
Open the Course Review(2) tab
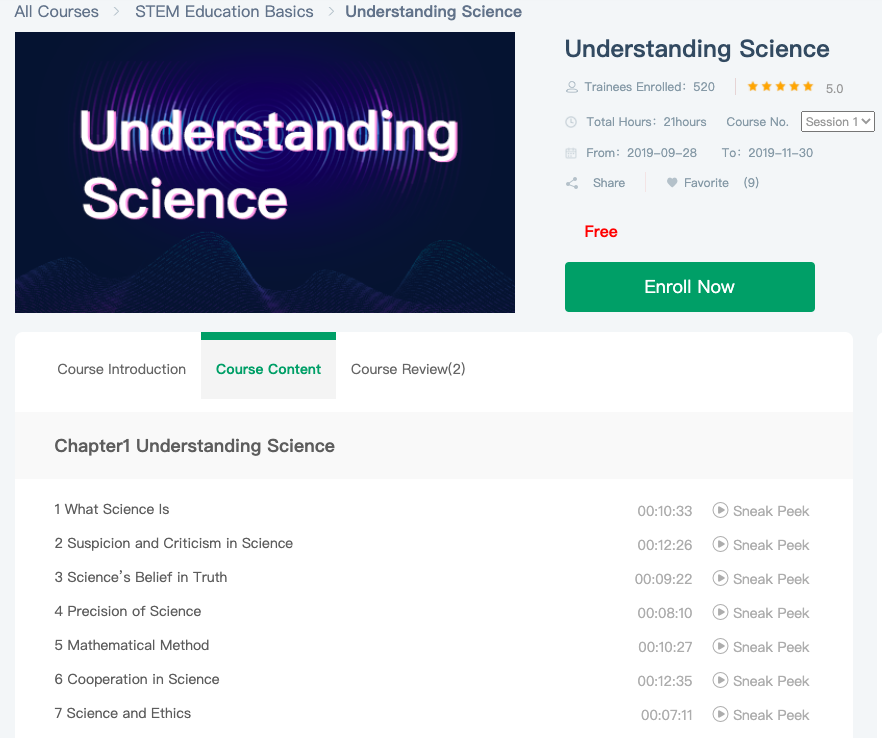pos(408,369)
